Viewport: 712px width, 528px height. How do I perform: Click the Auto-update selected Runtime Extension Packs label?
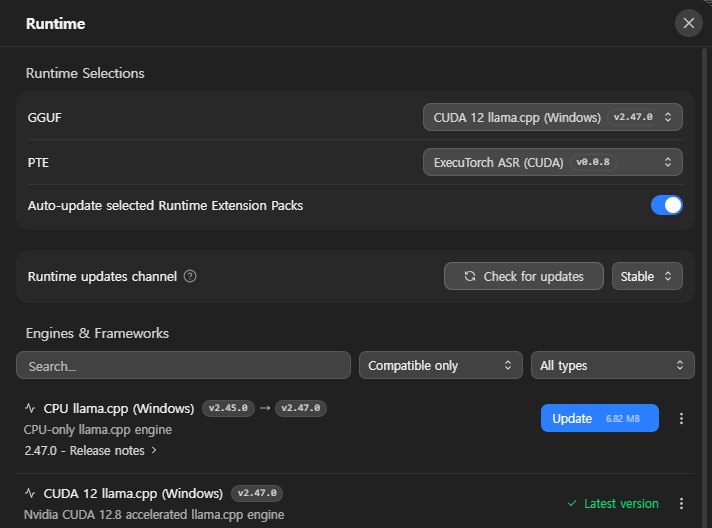[x=165, y=206]
